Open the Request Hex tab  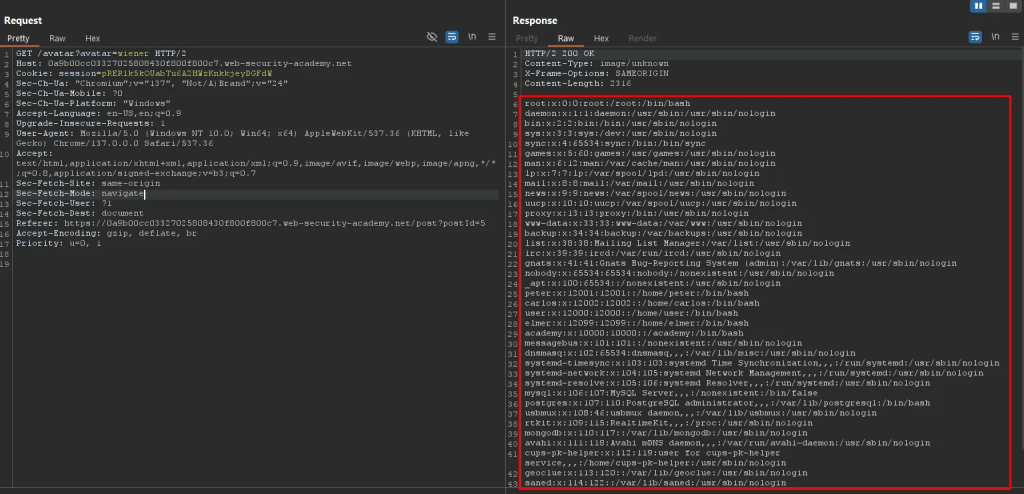[92, 38]
